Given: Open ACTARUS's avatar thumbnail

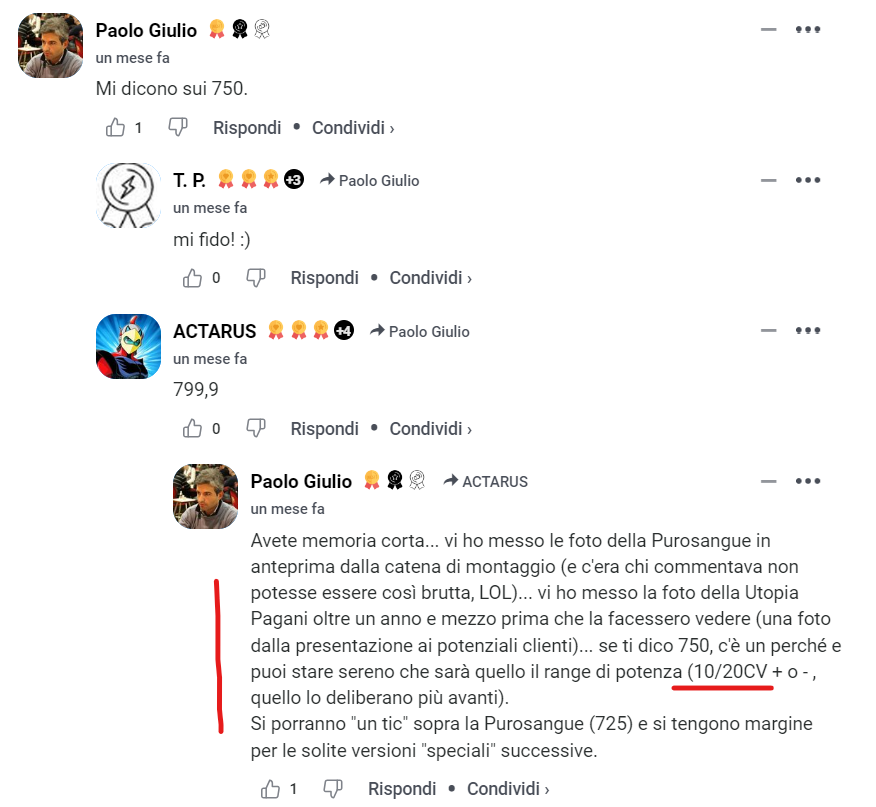Looking at the screenshot, I should [128, 346].
